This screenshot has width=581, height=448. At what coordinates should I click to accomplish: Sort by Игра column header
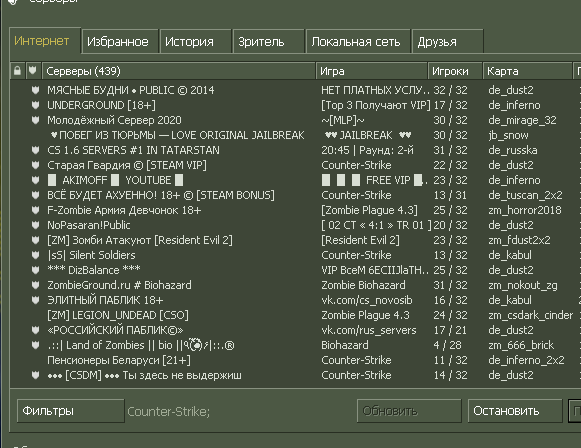[x=372, y=71]
